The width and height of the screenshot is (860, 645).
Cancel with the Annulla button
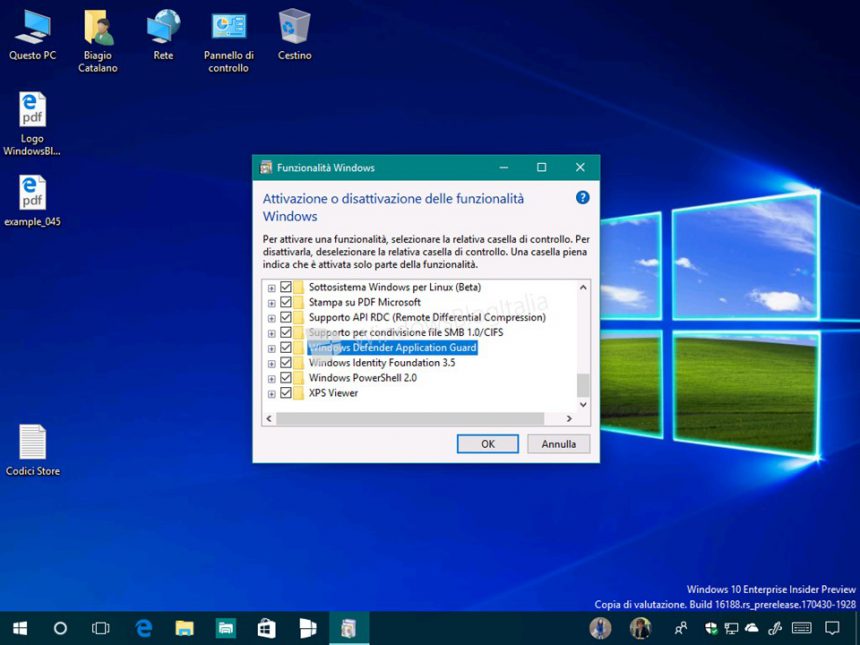tap(558, 444)
